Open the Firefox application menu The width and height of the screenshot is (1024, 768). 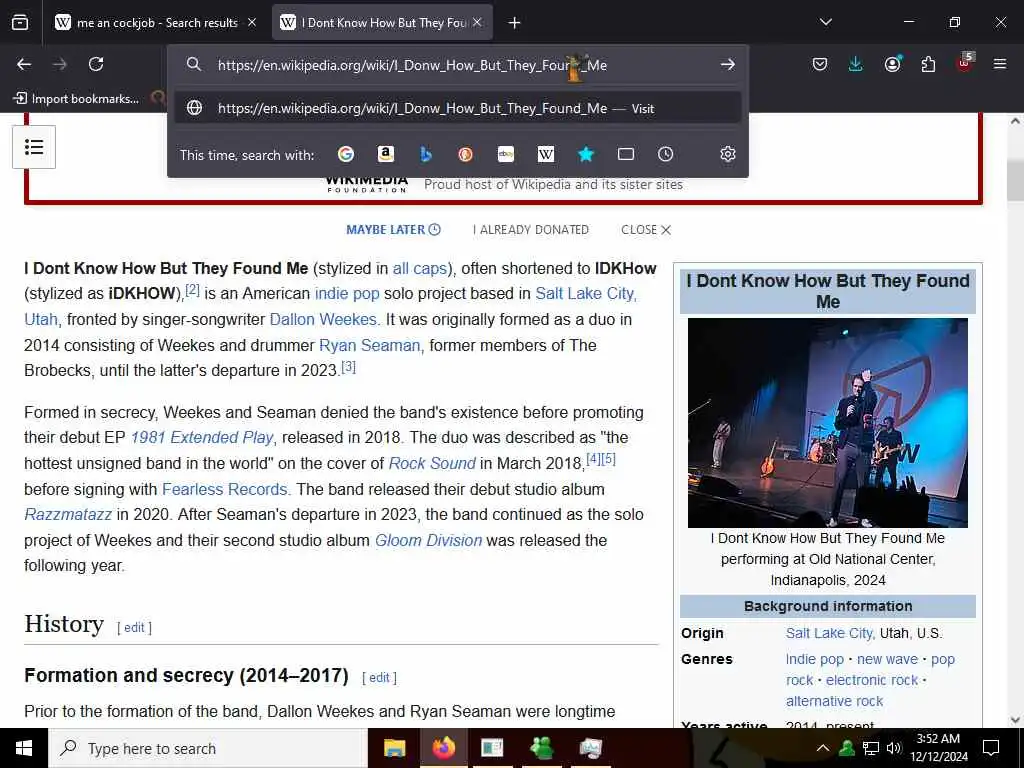[x=1000, y=64]
